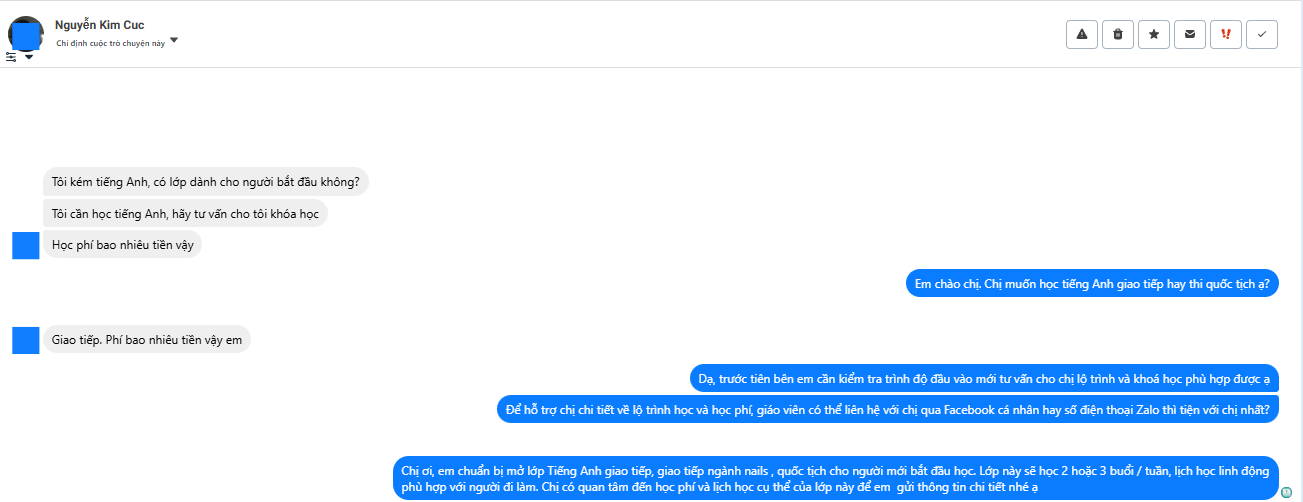The image size is (1303, 502).
Task: Click the seen-receipt icon by the last message
Action: [1286, 491]
